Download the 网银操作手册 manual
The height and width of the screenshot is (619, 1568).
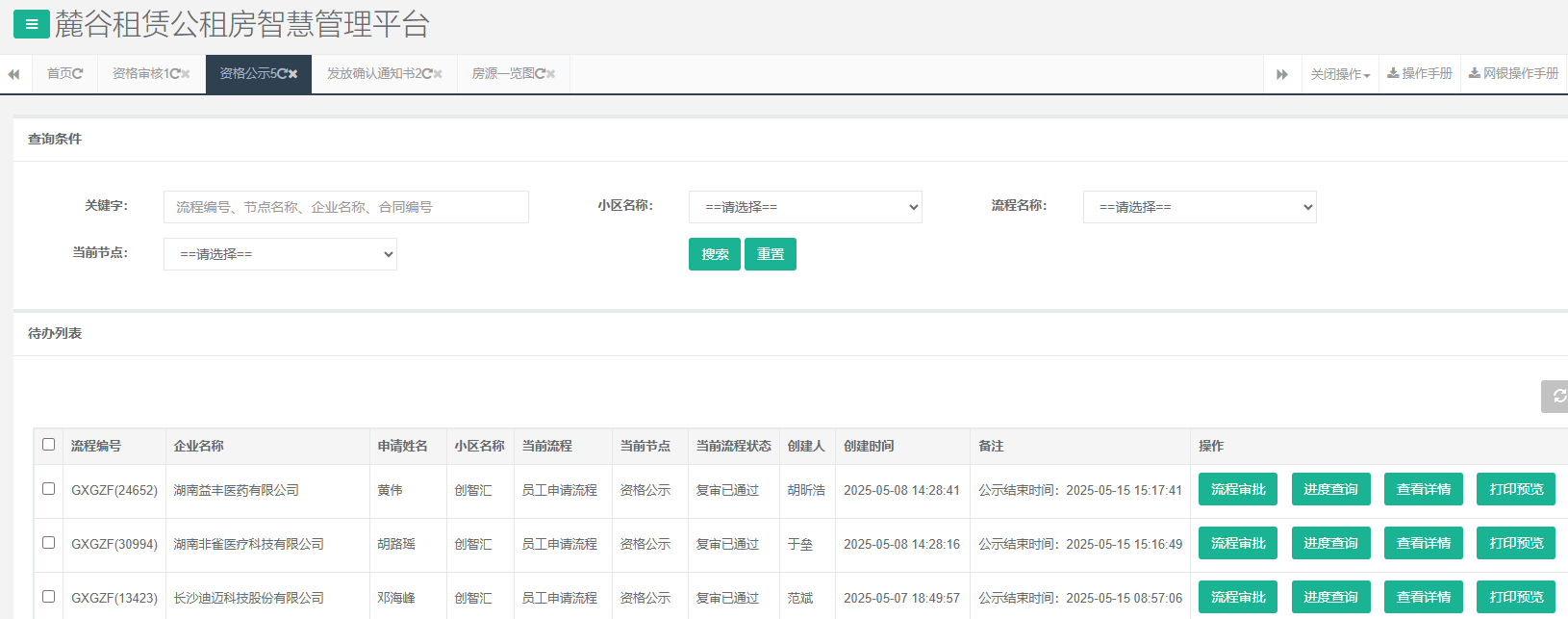pyautogui.click(x=1513, y=74)
